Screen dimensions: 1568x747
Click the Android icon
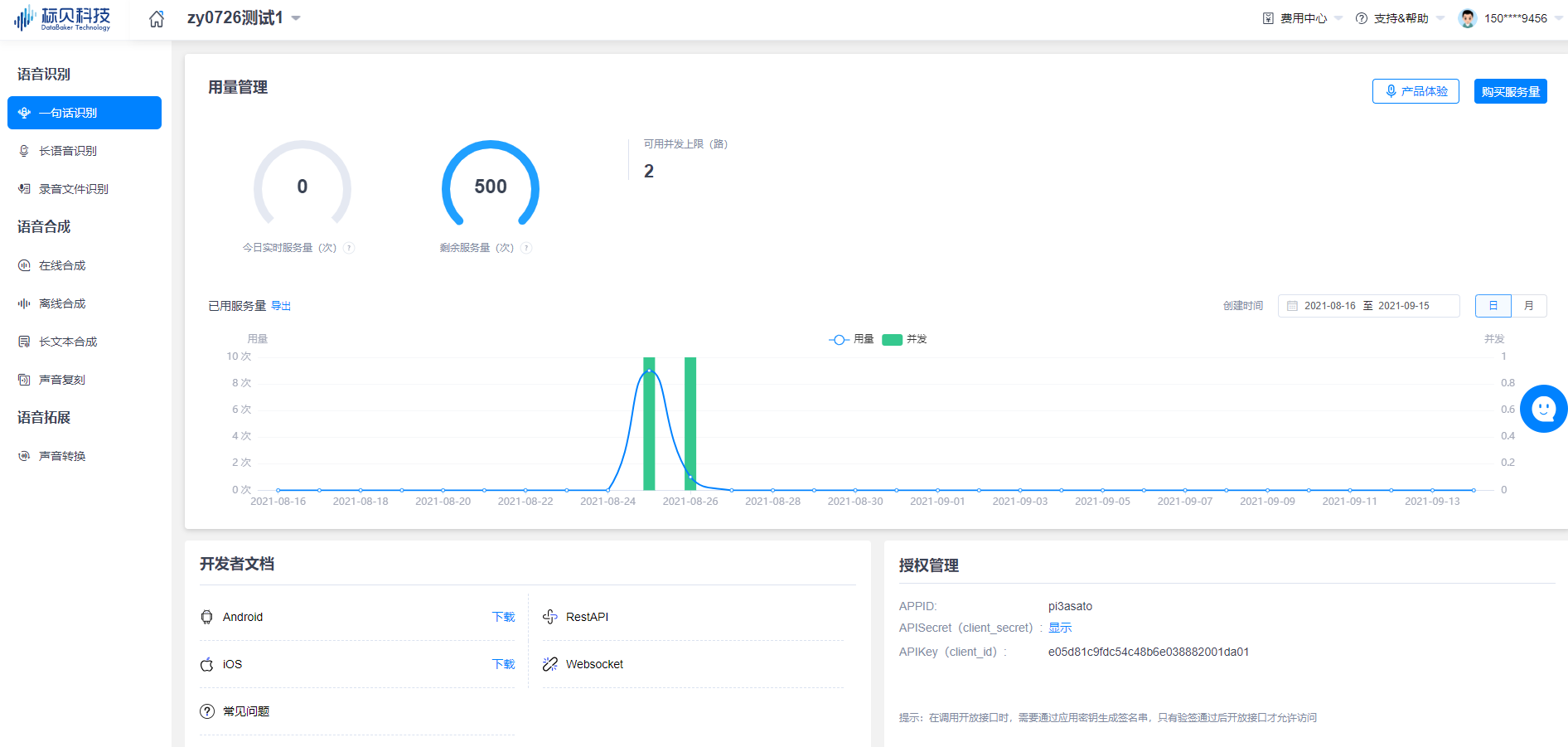[x=207, y=617]
